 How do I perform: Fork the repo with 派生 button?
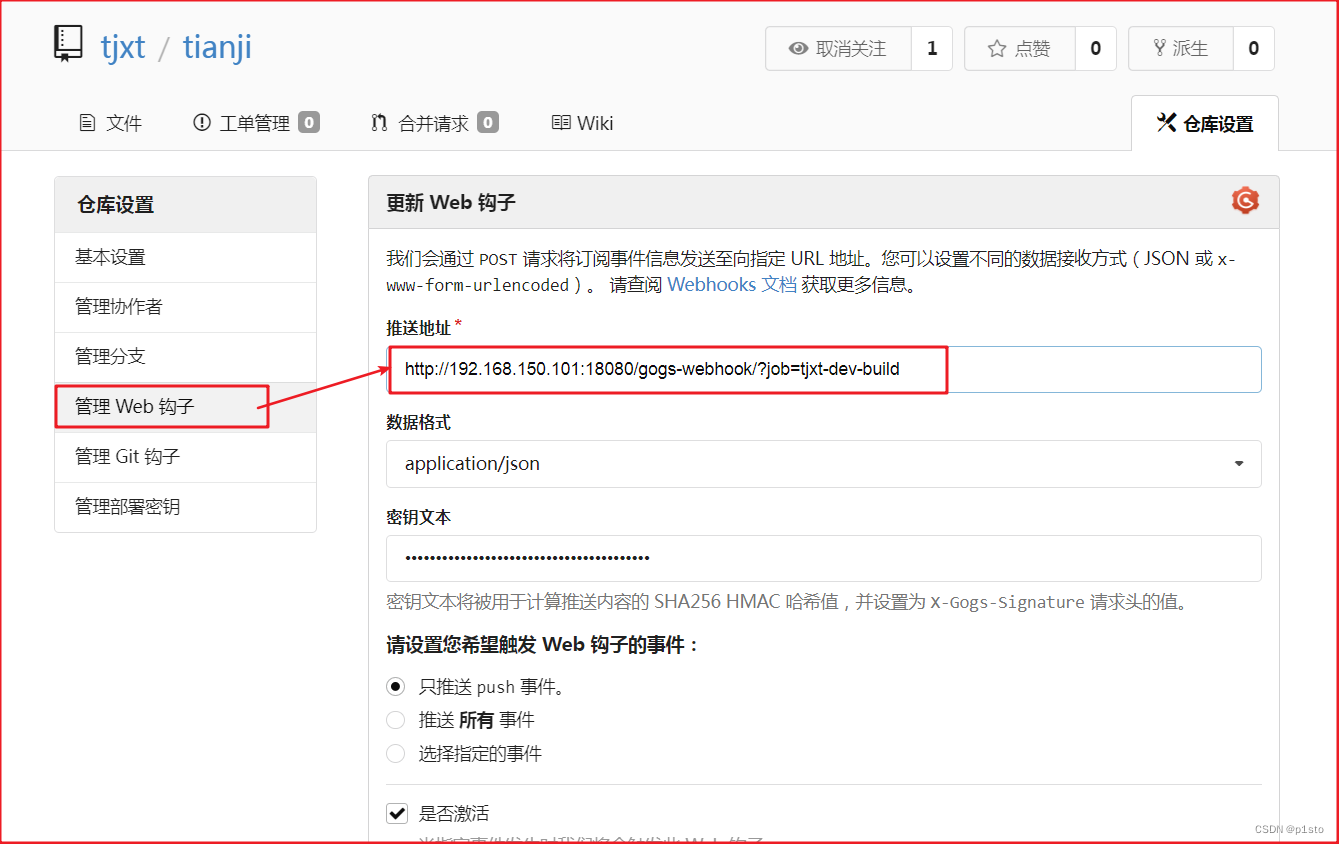(1181, 48)
